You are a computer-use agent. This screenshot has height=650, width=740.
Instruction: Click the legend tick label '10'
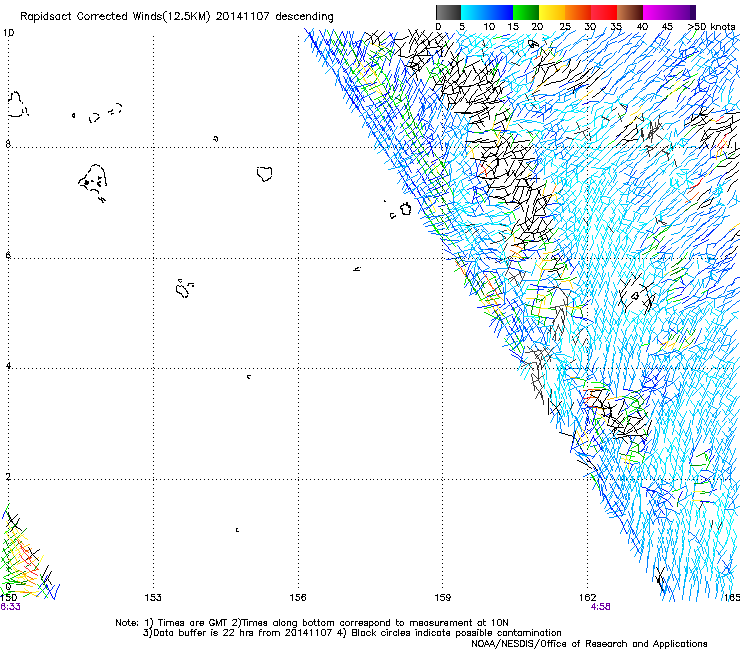pos(489,27)
